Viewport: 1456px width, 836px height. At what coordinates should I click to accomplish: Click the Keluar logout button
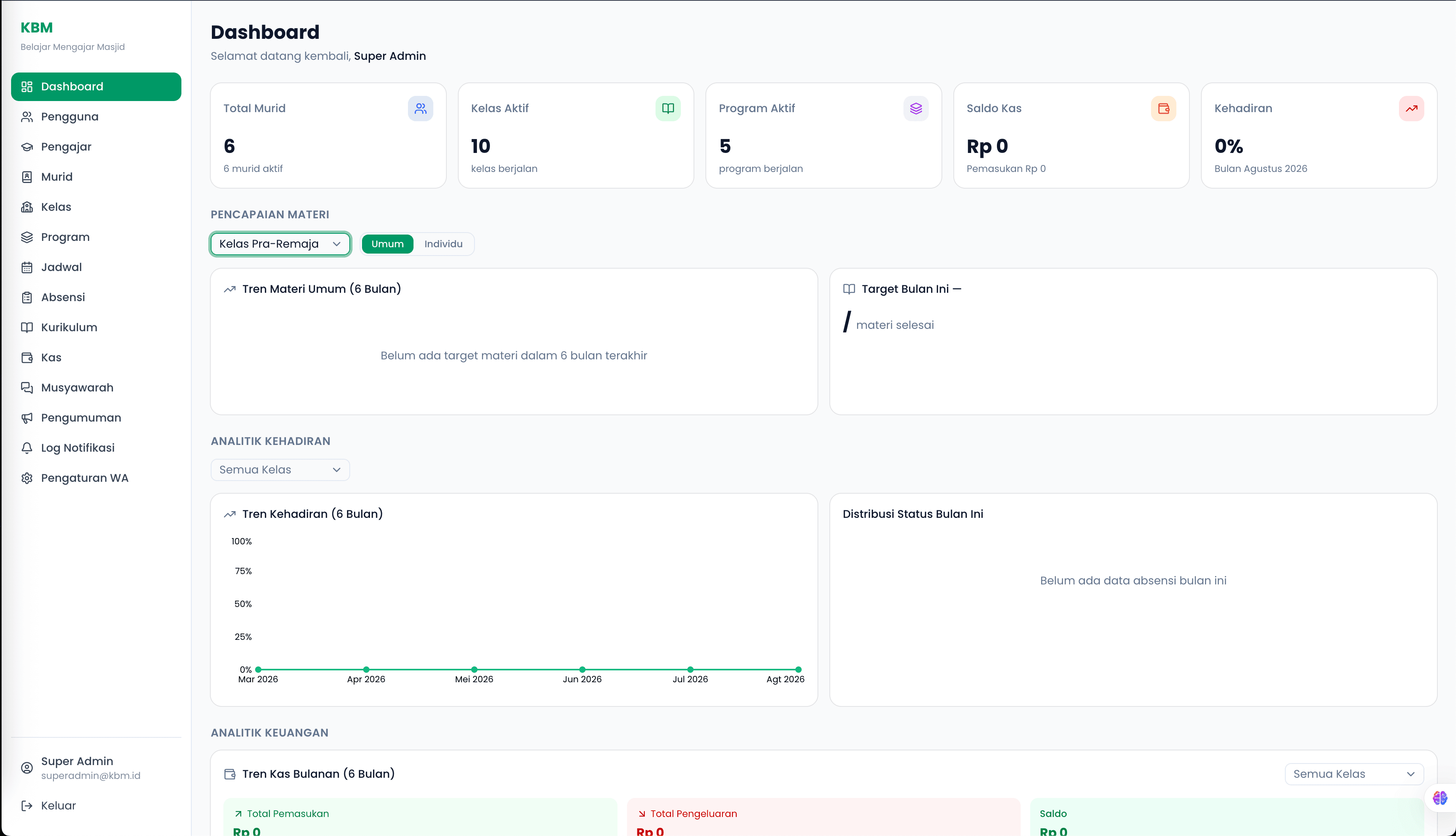pos(96,805)
